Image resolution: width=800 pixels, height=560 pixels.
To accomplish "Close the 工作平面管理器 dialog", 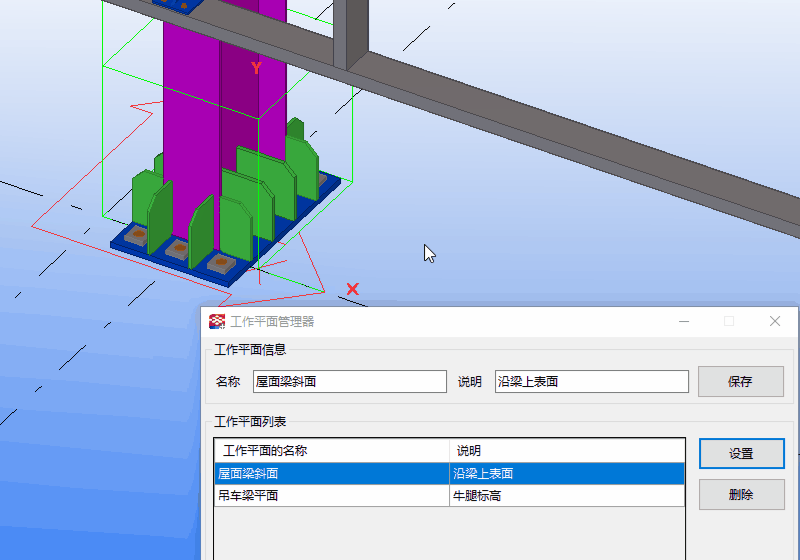I will pyautogui.click(x=775, y=321).
